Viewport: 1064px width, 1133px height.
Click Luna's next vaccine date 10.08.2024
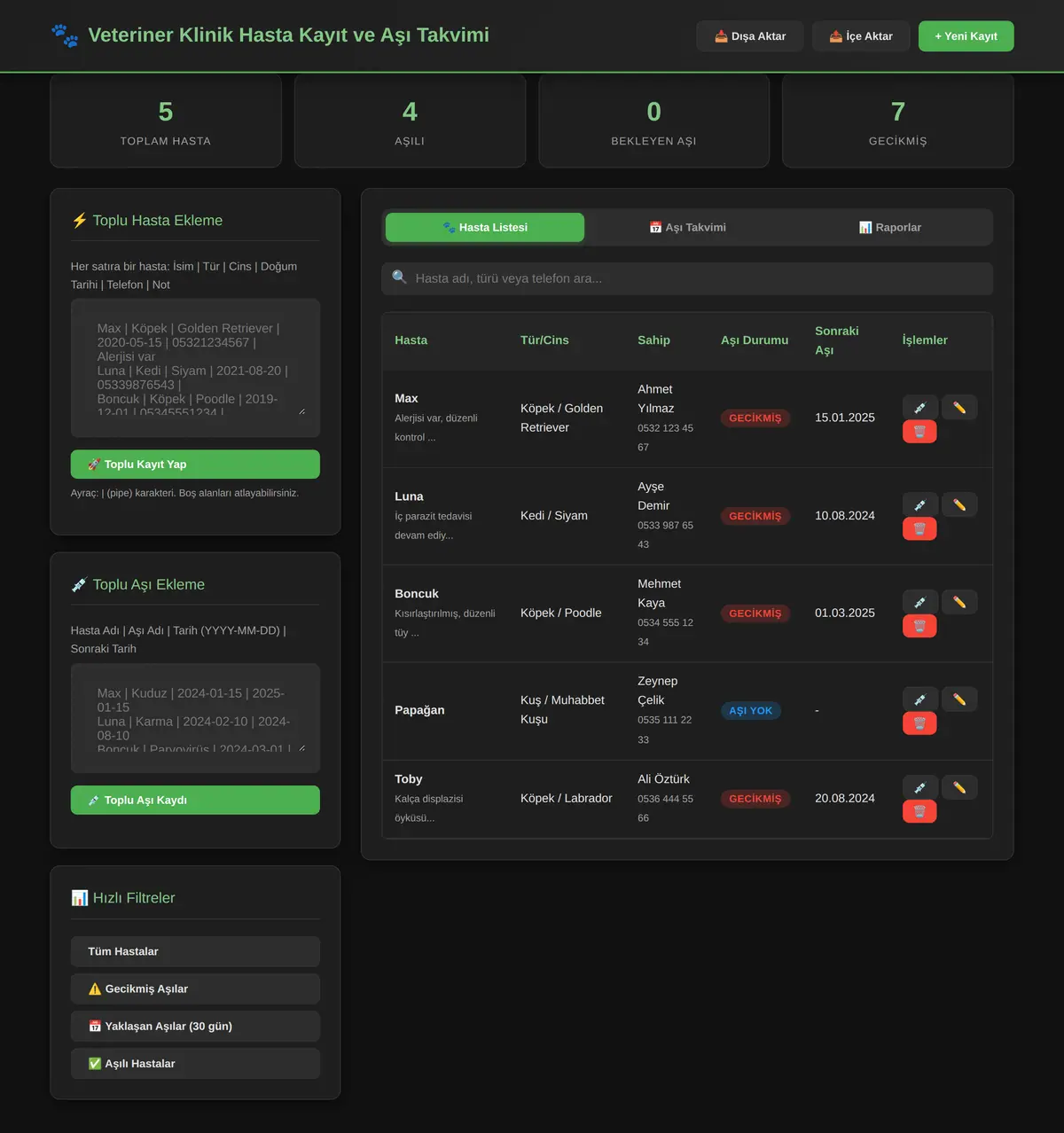[845, 515]
